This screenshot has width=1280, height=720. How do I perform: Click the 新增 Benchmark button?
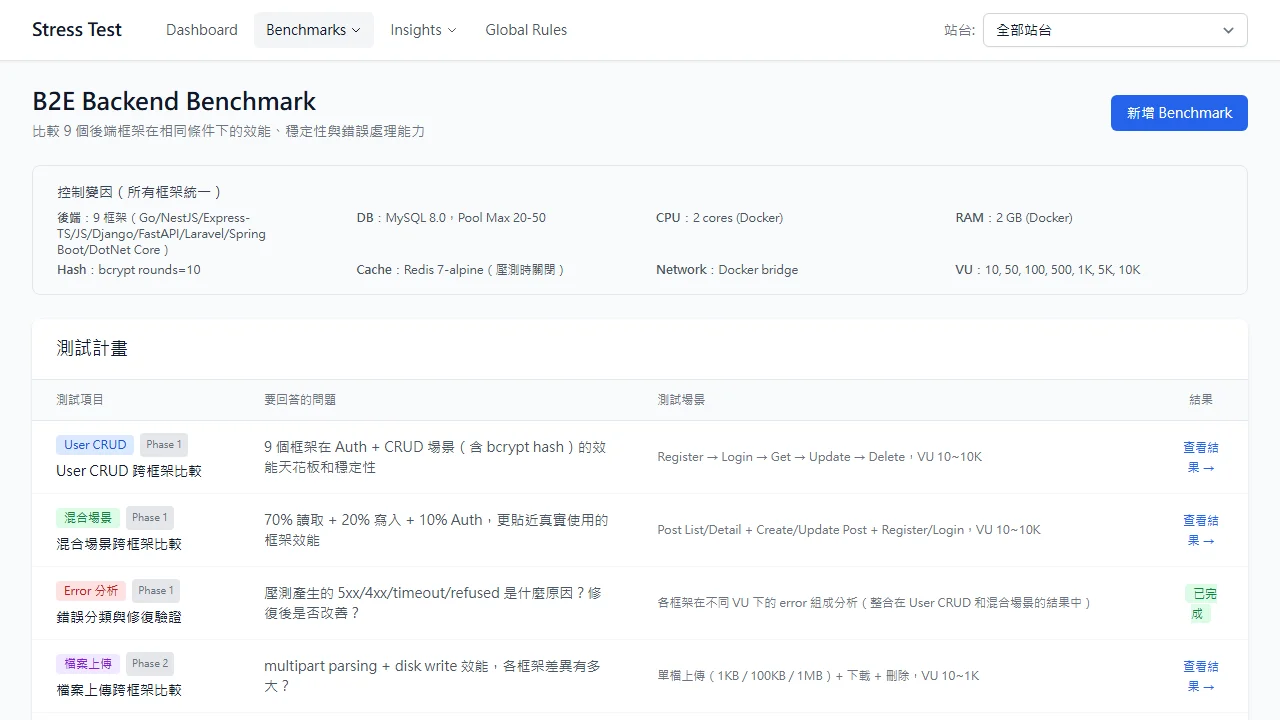(x=1179, y=113)
